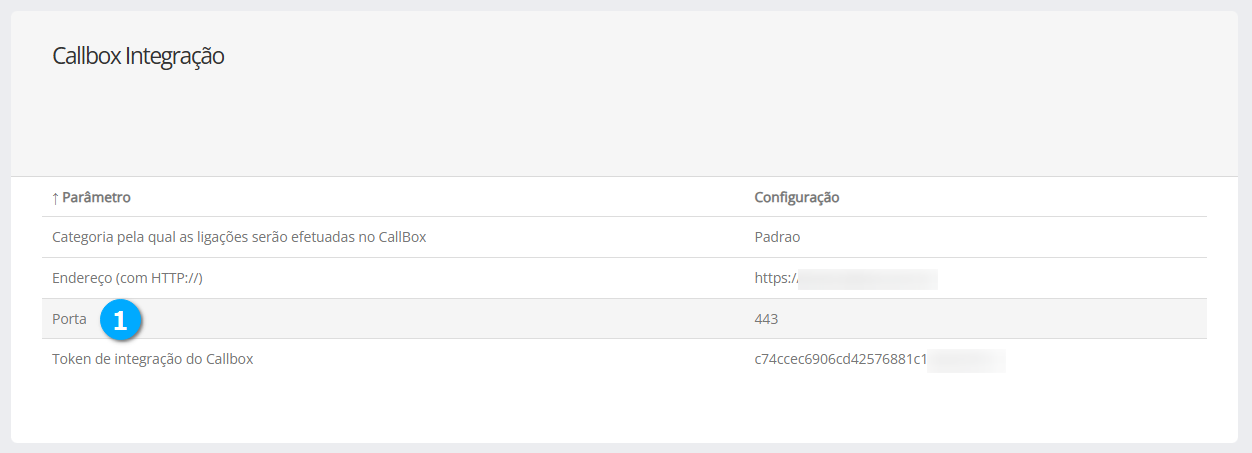Viewport: 1252px width, 453px height.
Task: Click the 443 port value
Action: point(766,319)
